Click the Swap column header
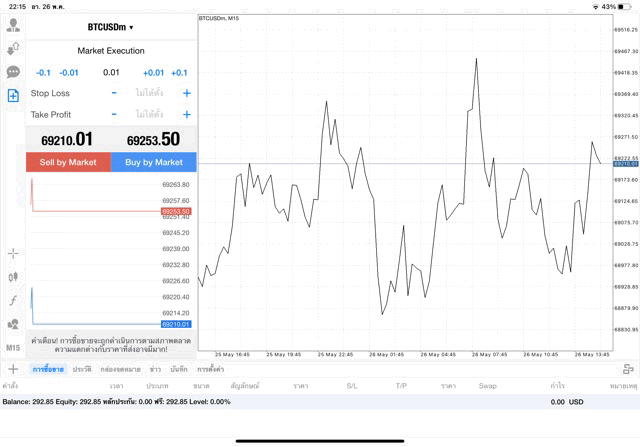Viewport: 640px width, 447px height. point(488,386)
